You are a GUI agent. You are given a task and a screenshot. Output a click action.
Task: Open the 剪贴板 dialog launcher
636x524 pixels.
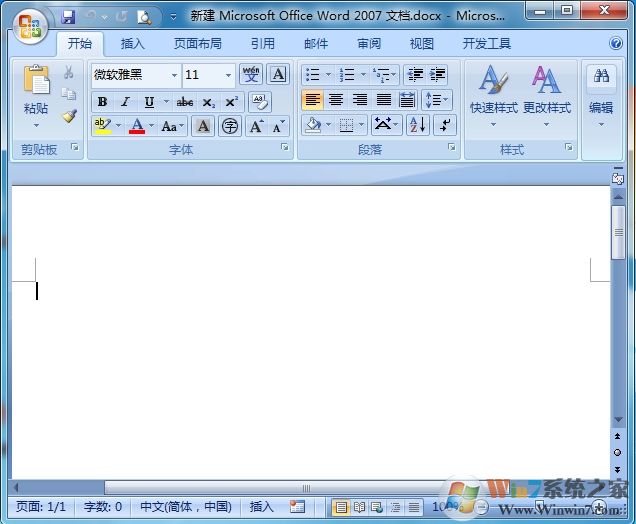[x=75, y=147]
